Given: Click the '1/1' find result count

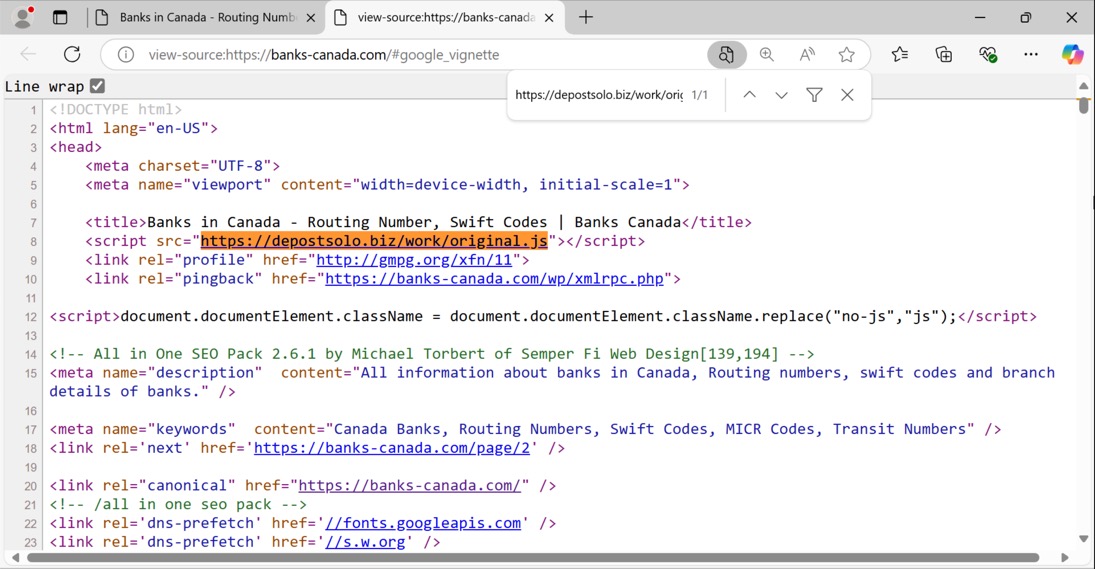Looking at the screenshot, I should coord(699,95).
